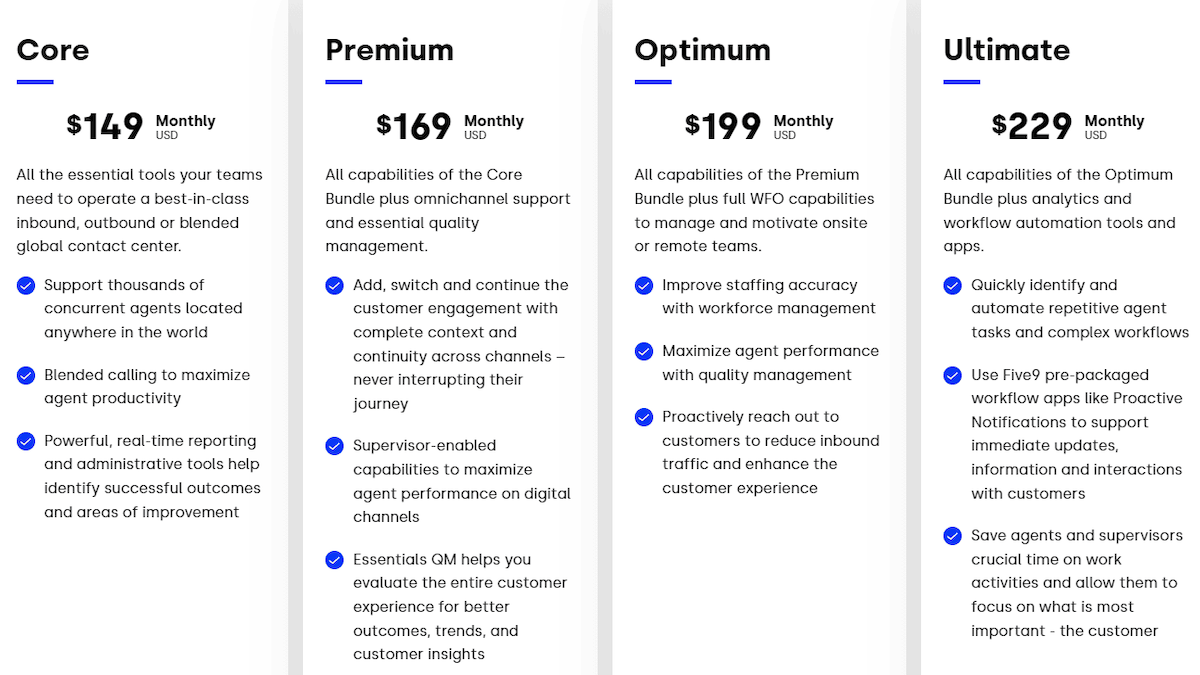Click checkmark beside "Powerful, real-time reporting"
The height and width of the screenshot is (675, 1200).
(26, 441)
